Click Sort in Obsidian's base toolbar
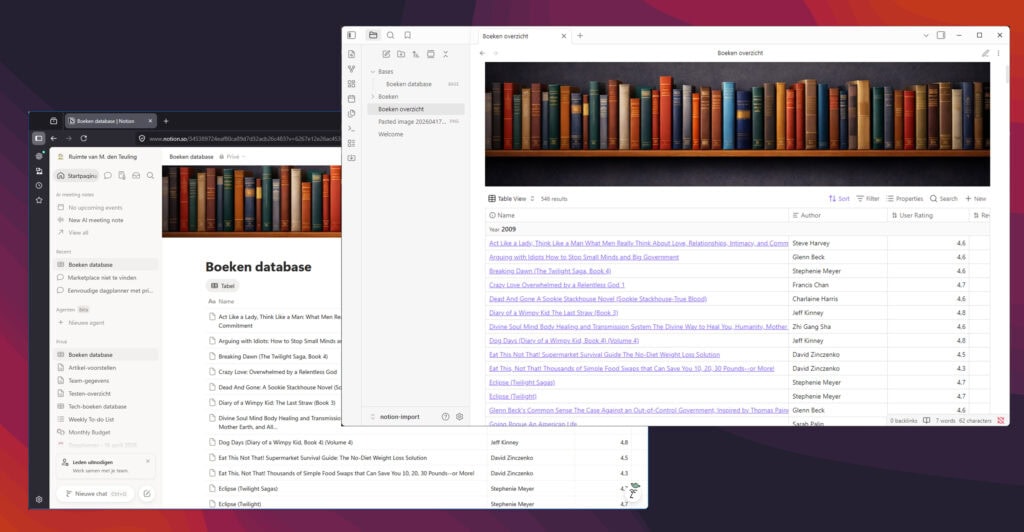 coord(839,198)
